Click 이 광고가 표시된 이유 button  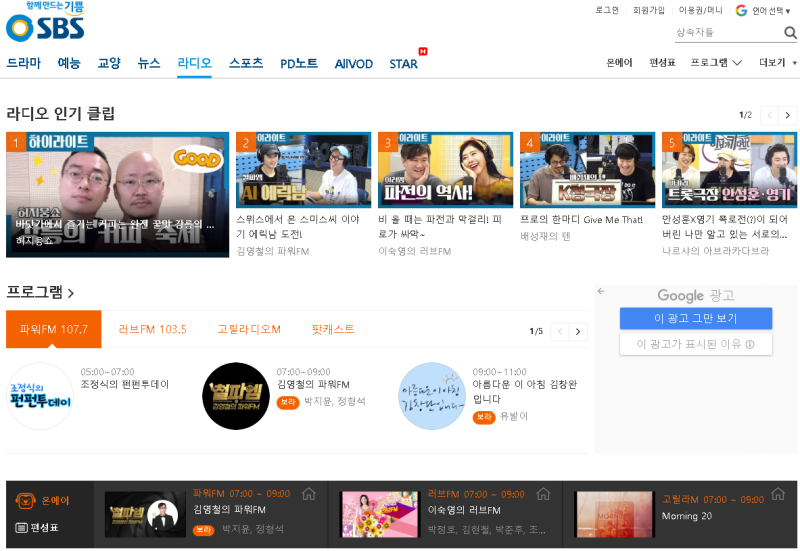(696, 344)
